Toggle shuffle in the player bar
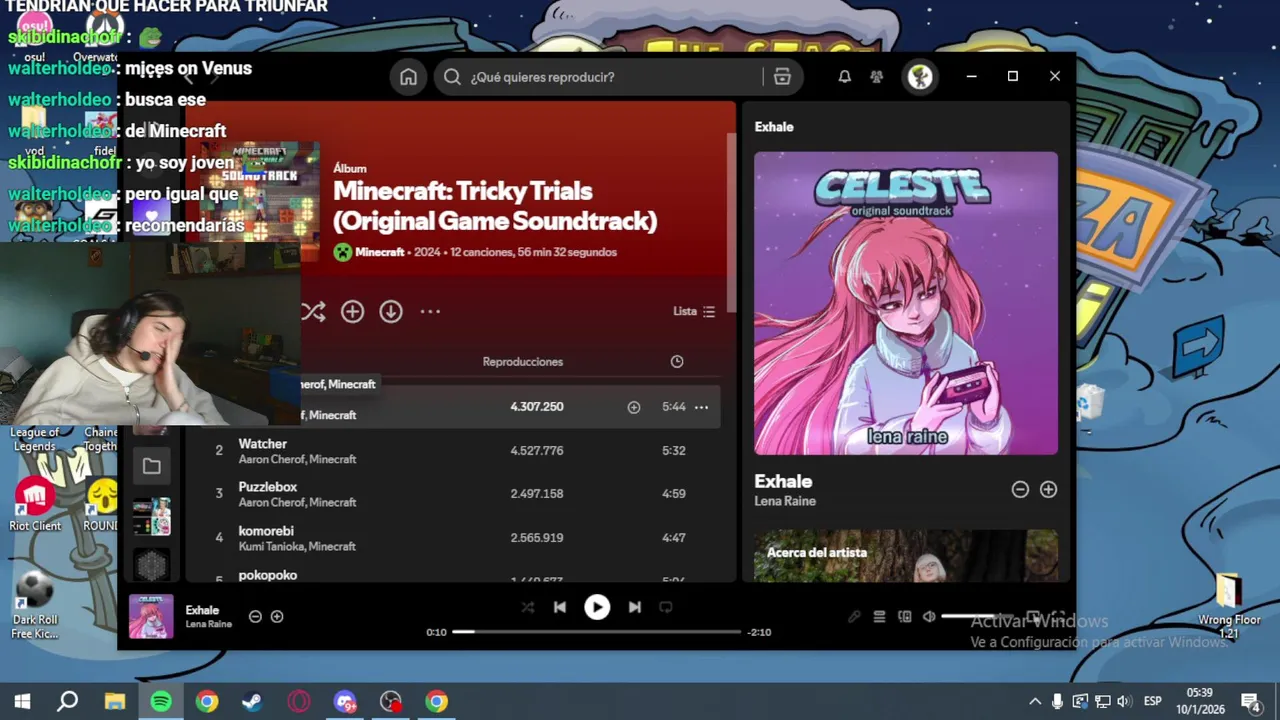This screenshot has width=1280, height=720. [x=528, y=607]
